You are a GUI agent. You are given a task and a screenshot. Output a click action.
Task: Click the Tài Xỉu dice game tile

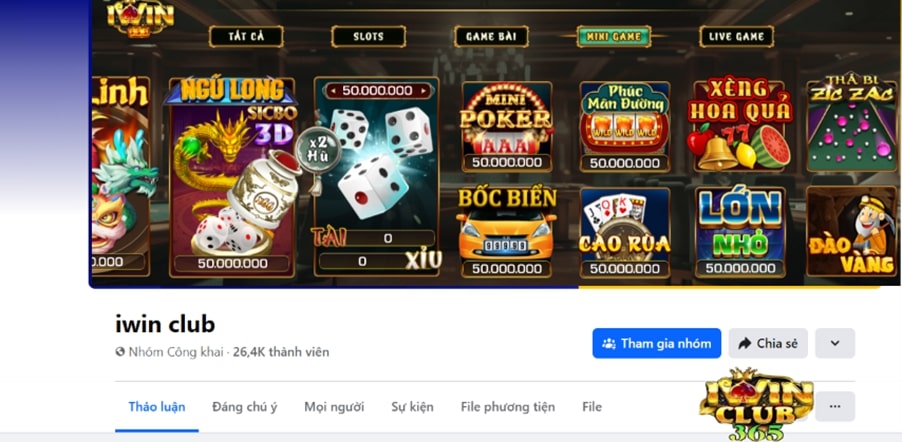(x=377, y=176)
